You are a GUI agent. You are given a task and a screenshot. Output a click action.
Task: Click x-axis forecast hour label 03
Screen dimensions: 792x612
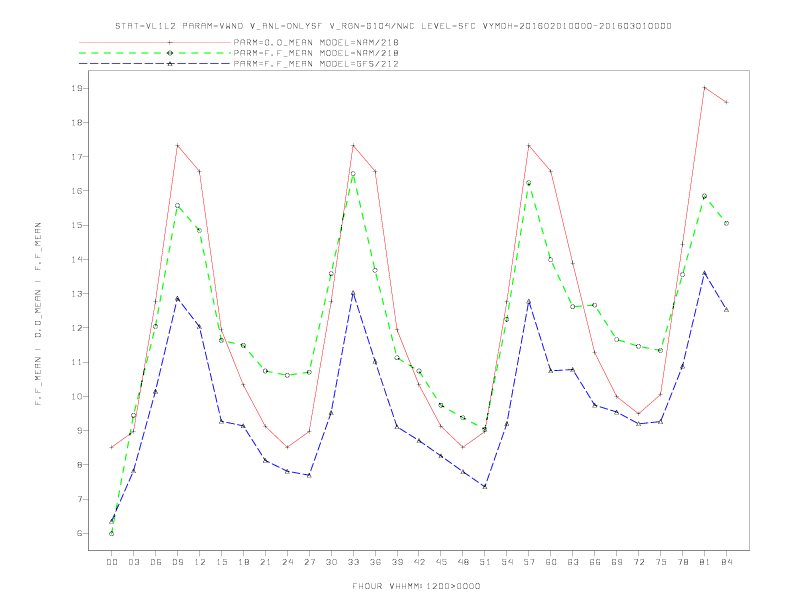tap(133, 562)
